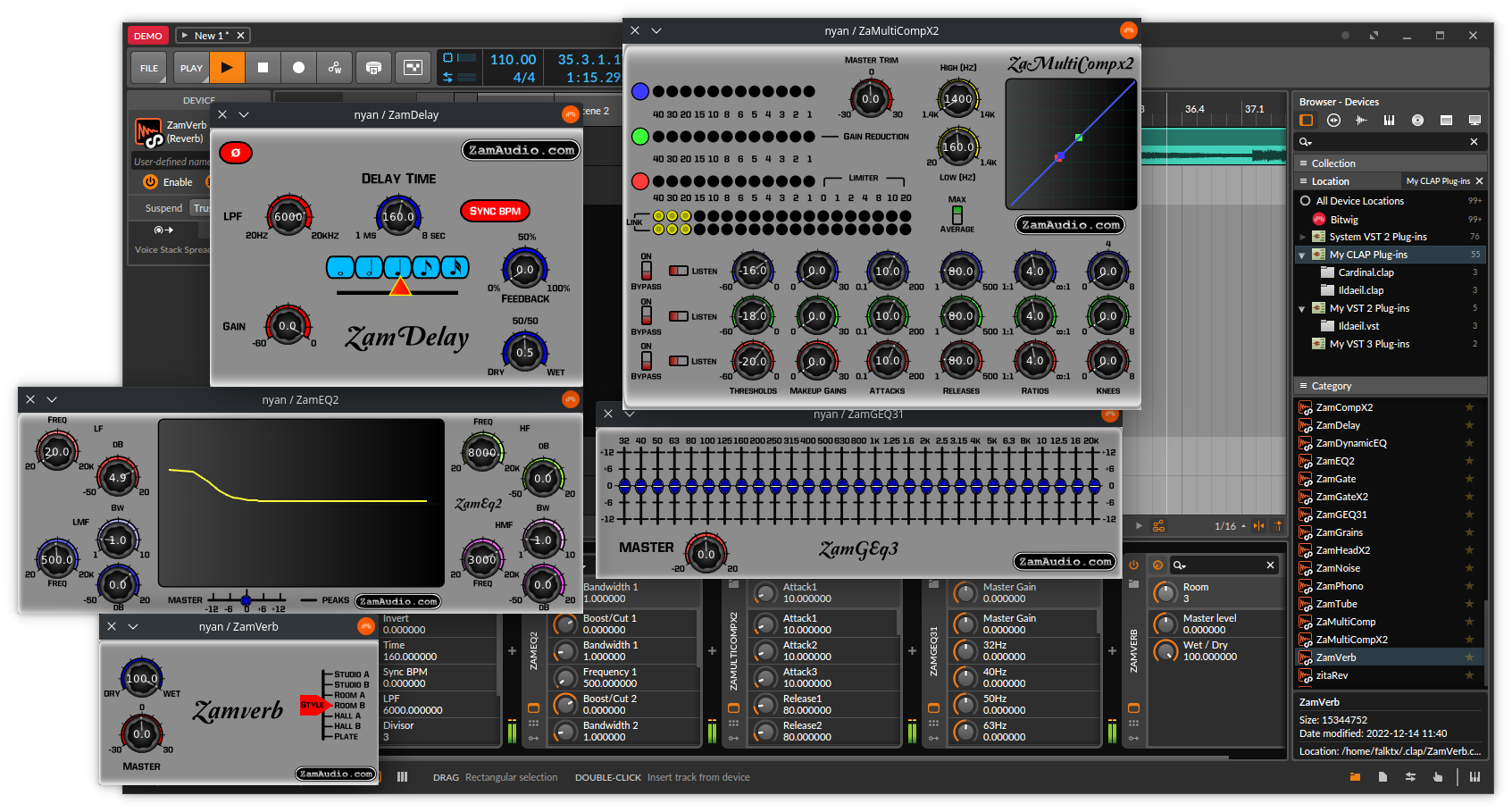Select the clips filter icon in Browser

pyautogui.click(x=1446, y=120)
